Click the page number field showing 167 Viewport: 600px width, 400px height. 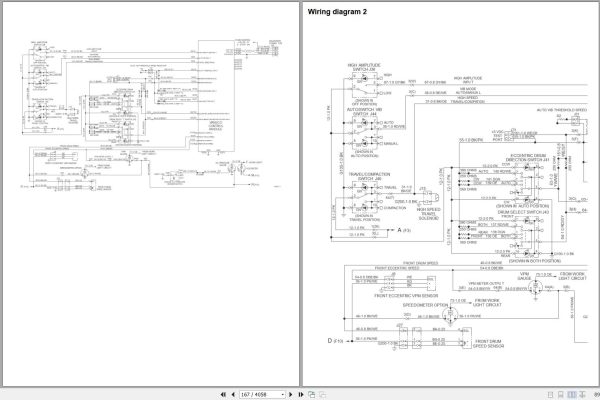pos(260,395)
